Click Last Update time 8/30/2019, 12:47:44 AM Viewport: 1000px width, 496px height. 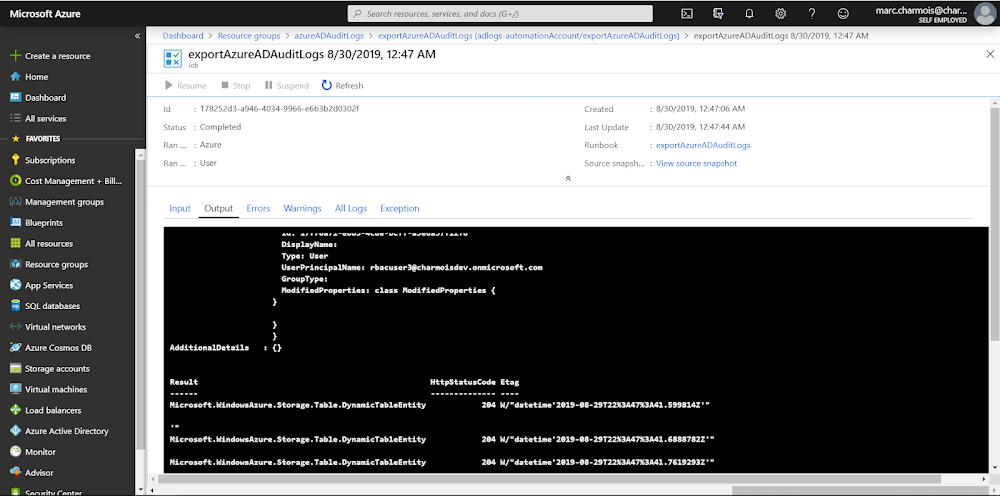(700, 128)
